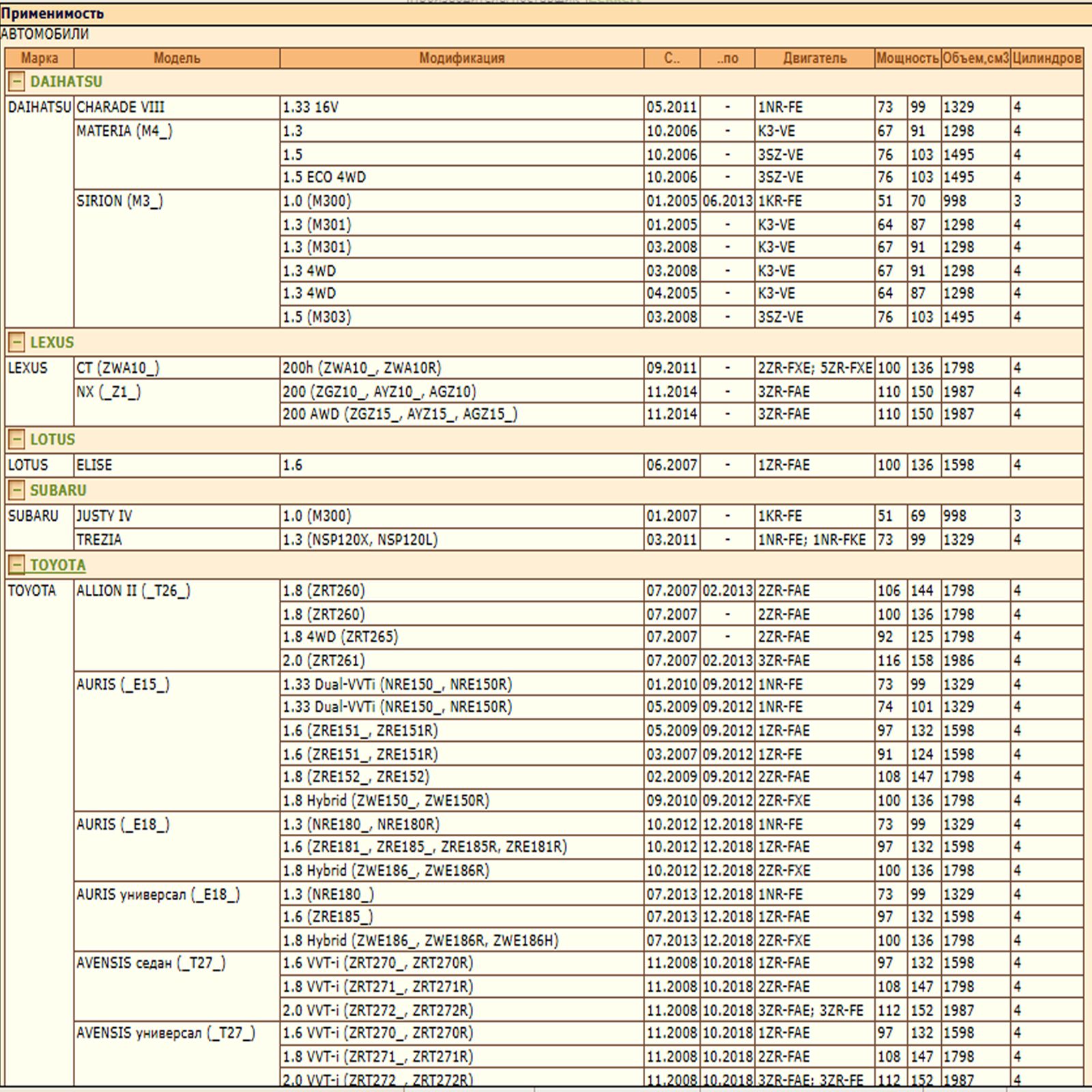Collapse the DAIHATSU section with its minus icon
1092x1092 pixels.
[x=16, y=81]
